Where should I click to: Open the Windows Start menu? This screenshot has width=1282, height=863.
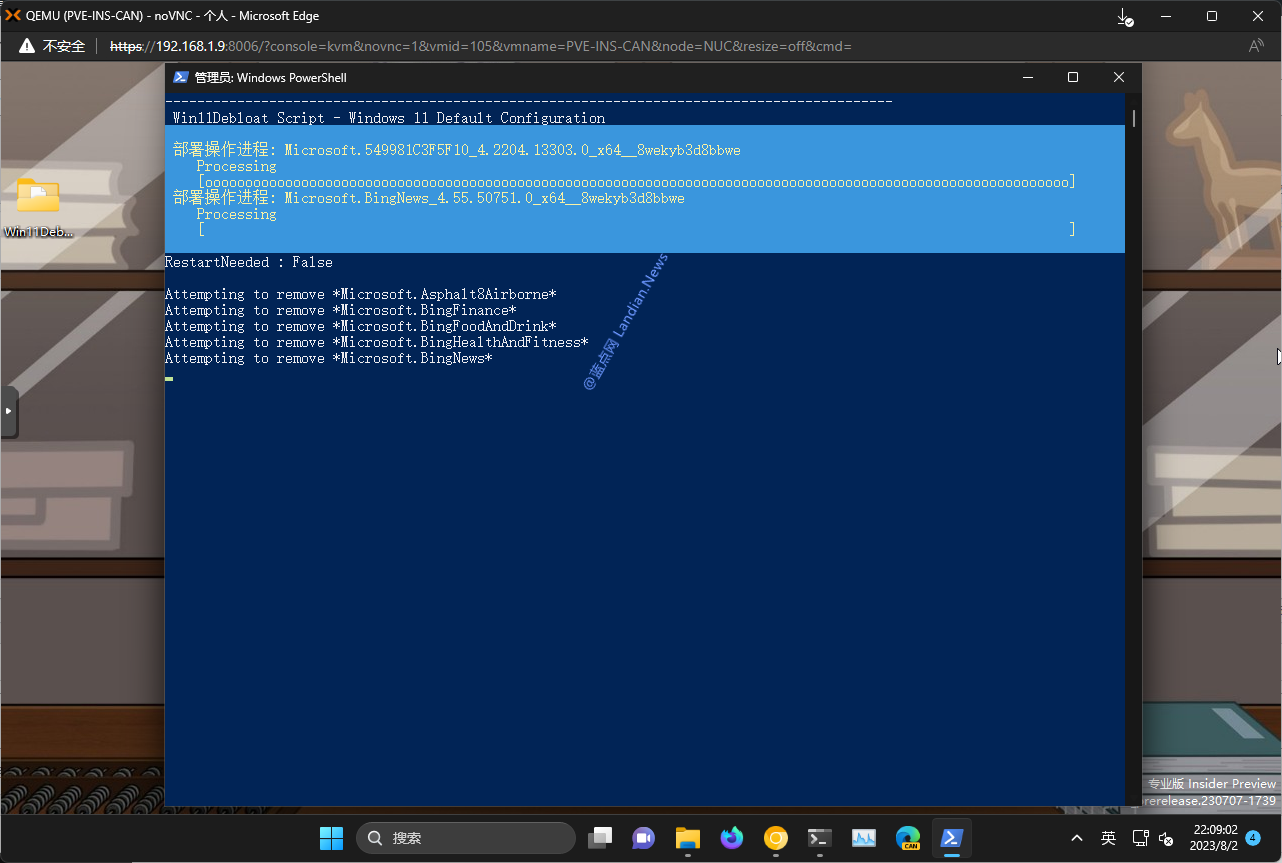pyautogui.click(x=331, y=838)
